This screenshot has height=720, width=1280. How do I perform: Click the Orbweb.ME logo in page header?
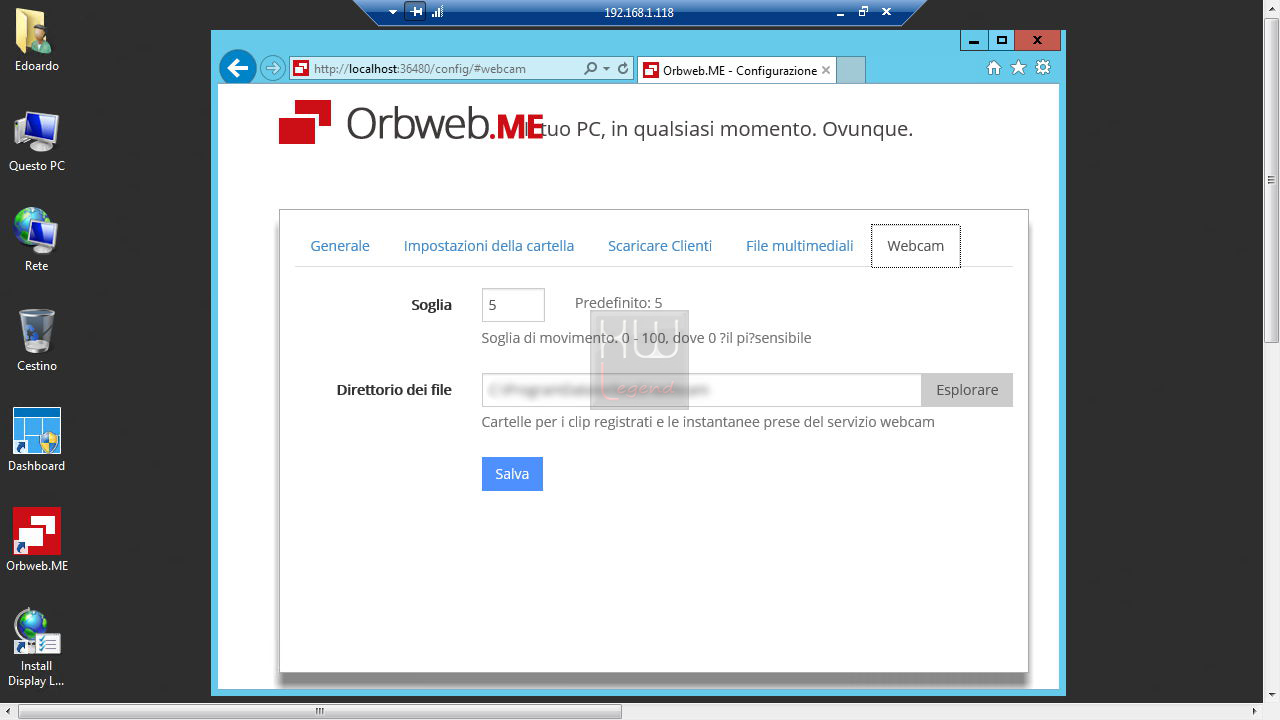[411, 123]
